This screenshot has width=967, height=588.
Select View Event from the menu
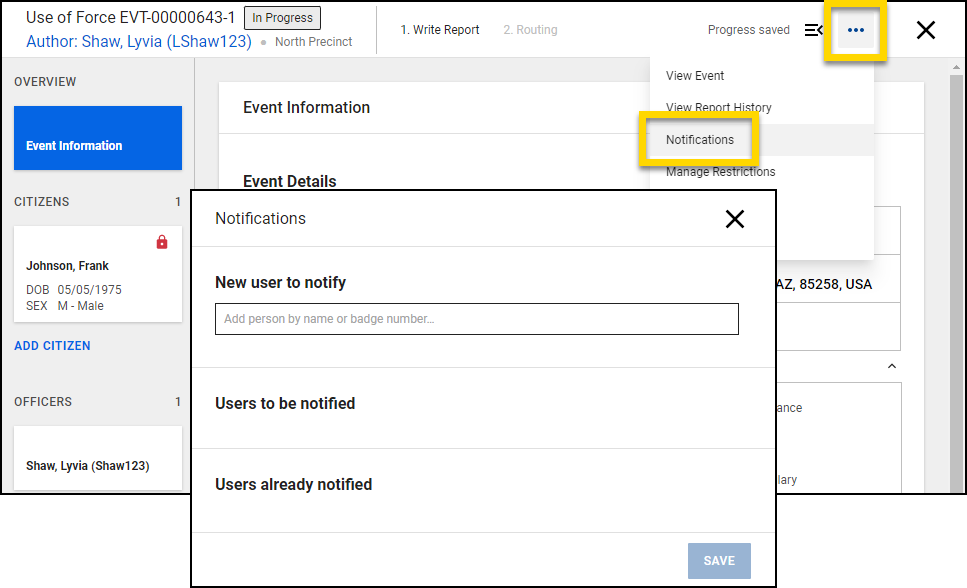[695, 76]
